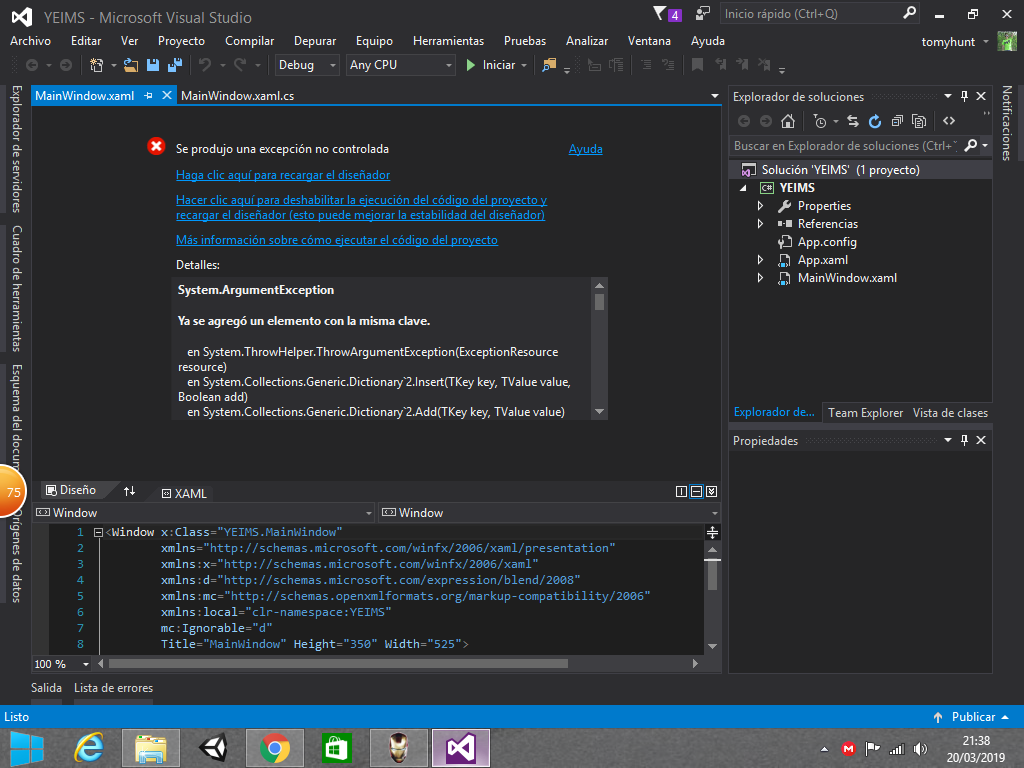Open the 100 % zoom dropdown
Viewport: 1024px width, 768px height.
pyautogui.click(x=85, y=664)
